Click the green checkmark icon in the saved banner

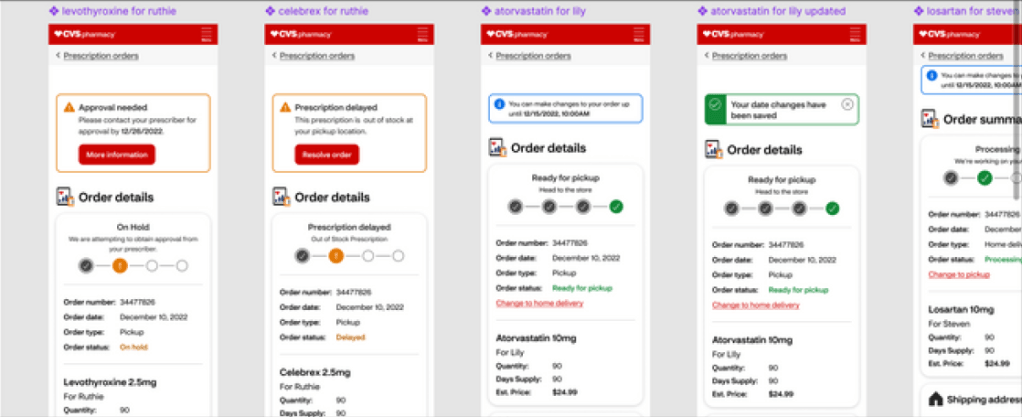coord(714,104)
